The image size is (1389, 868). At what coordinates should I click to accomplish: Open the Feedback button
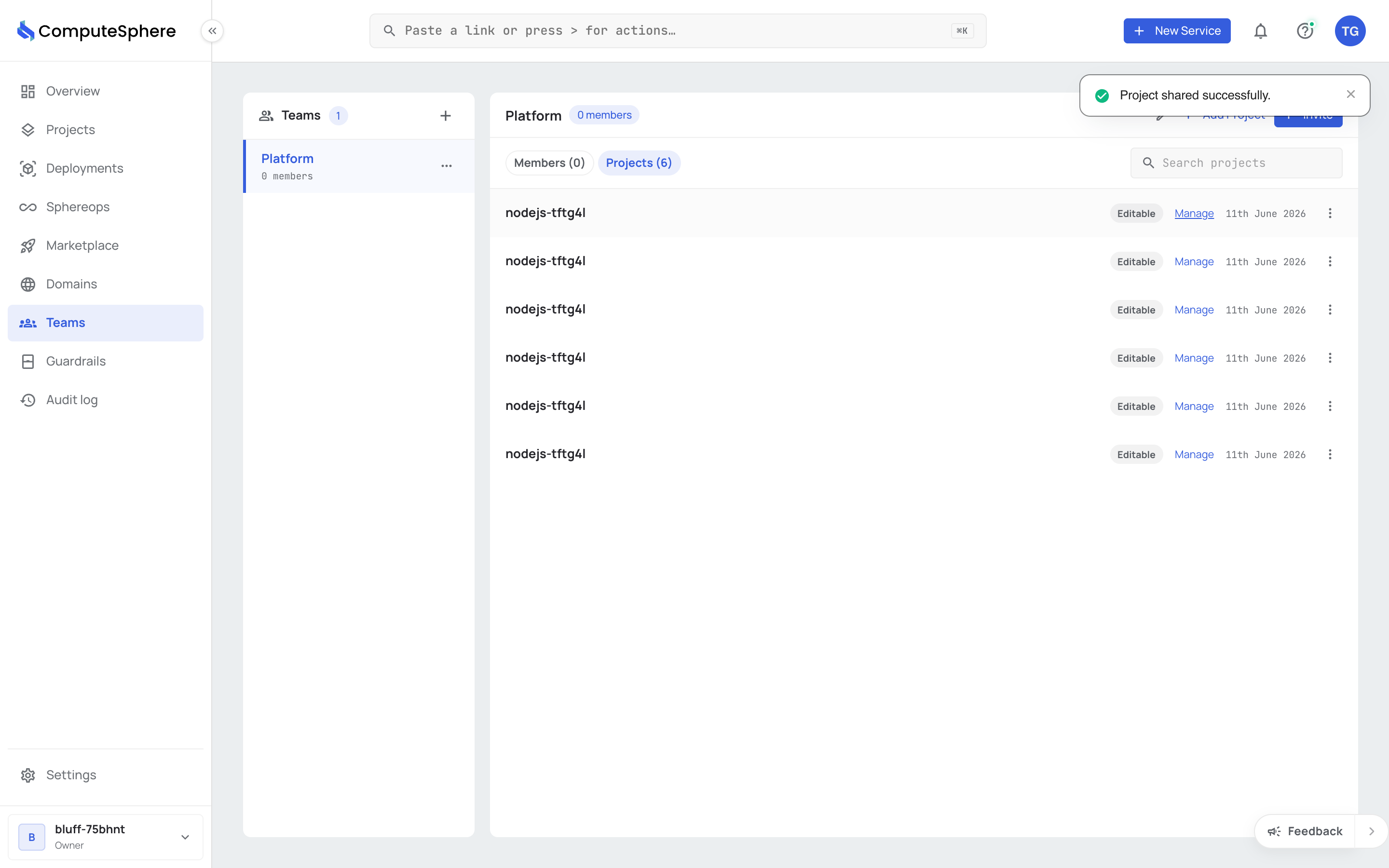click(x=1305, y=831)
